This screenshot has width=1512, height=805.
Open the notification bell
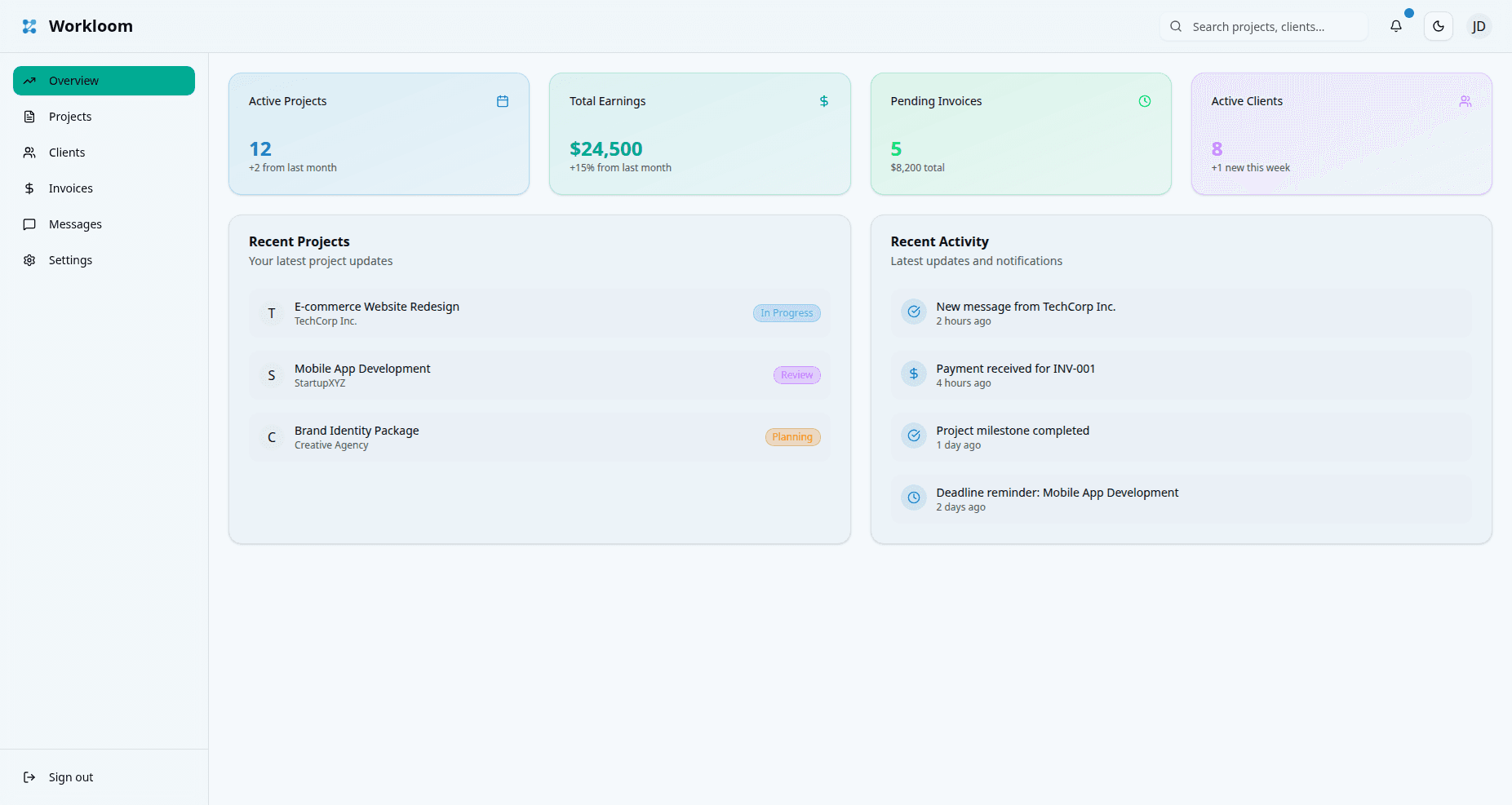click(1396, 26)
